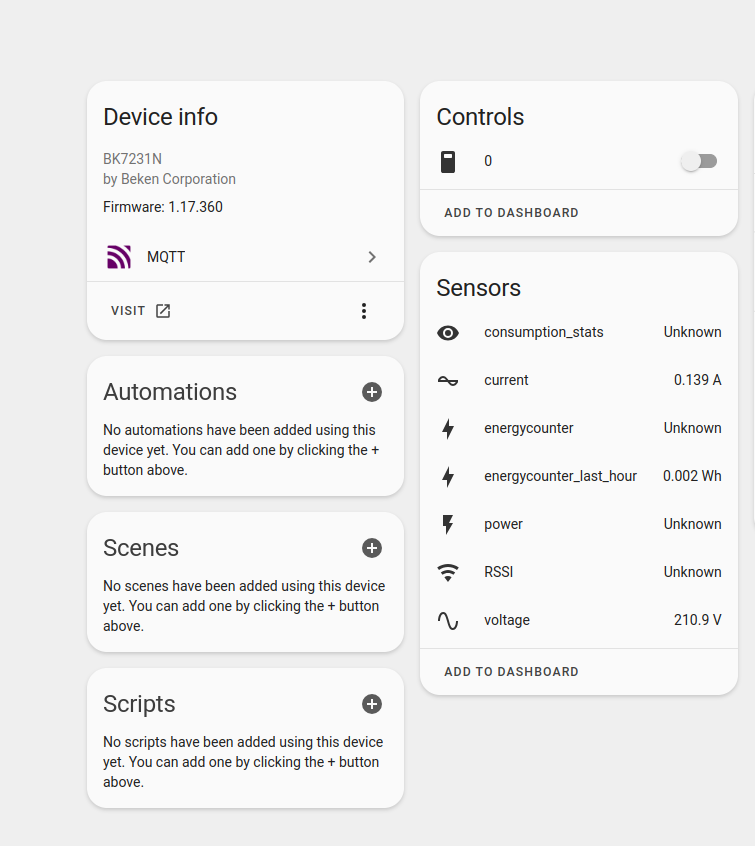755x846 pixels.
Task: Open the voltage sensor showing 210.9 V
Action: (579, 620)
